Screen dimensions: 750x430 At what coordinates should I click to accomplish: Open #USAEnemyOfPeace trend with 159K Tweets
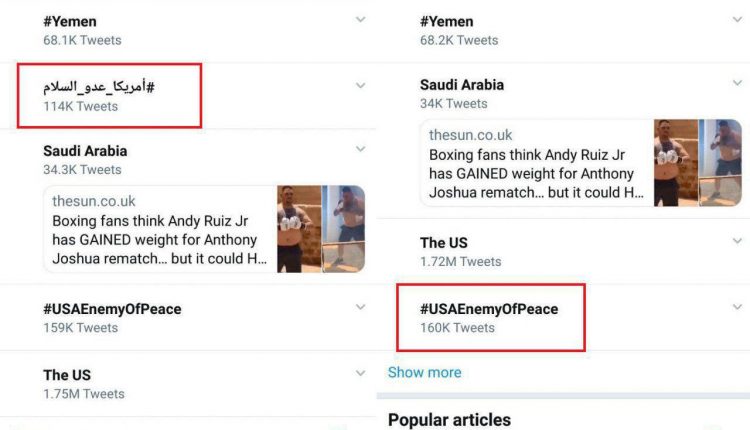[112, 309]
